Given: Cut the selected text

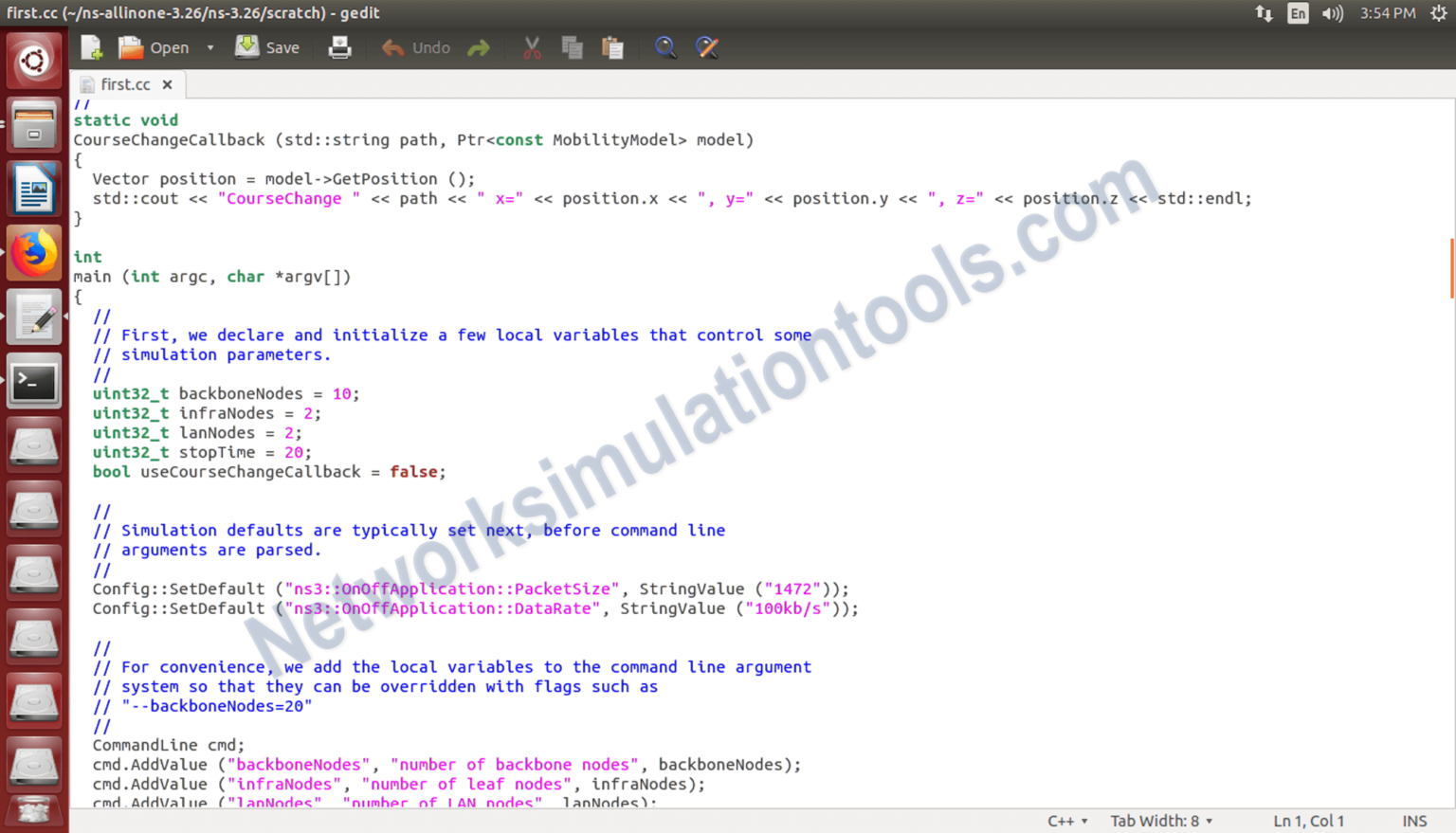Looking at the screenshot, I should tap(531, 46).
